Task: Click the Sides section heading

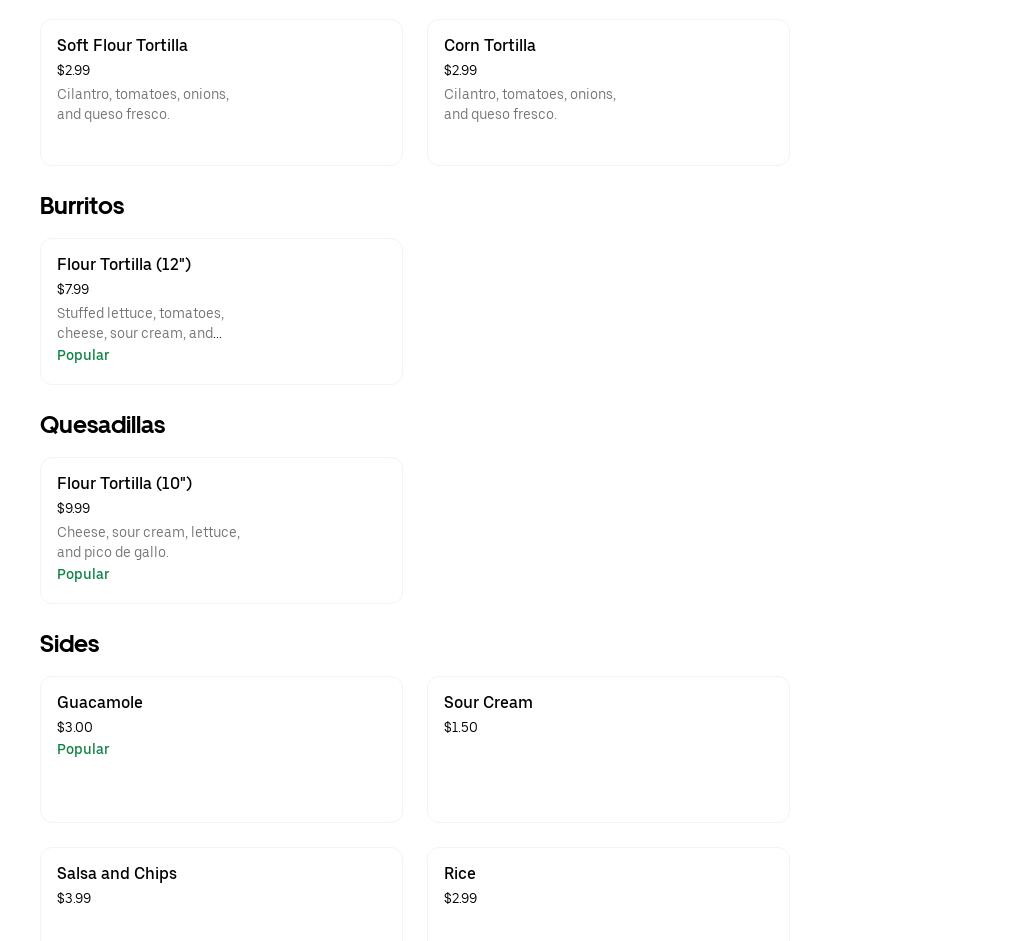Action: 69,644
